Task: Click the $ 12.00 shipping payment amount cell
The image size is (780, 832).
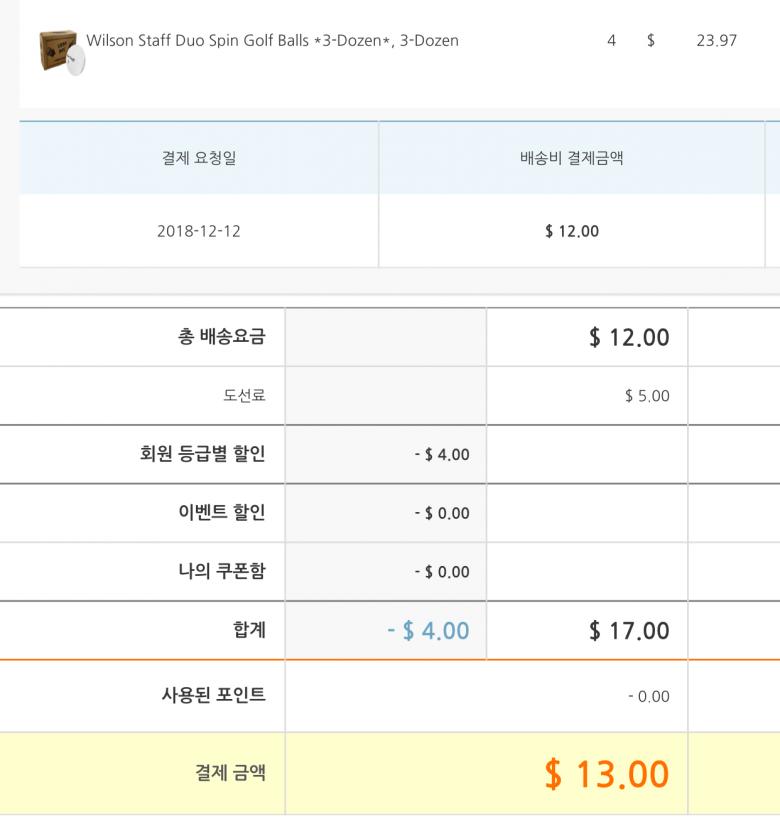Action: tap(571, 231)
